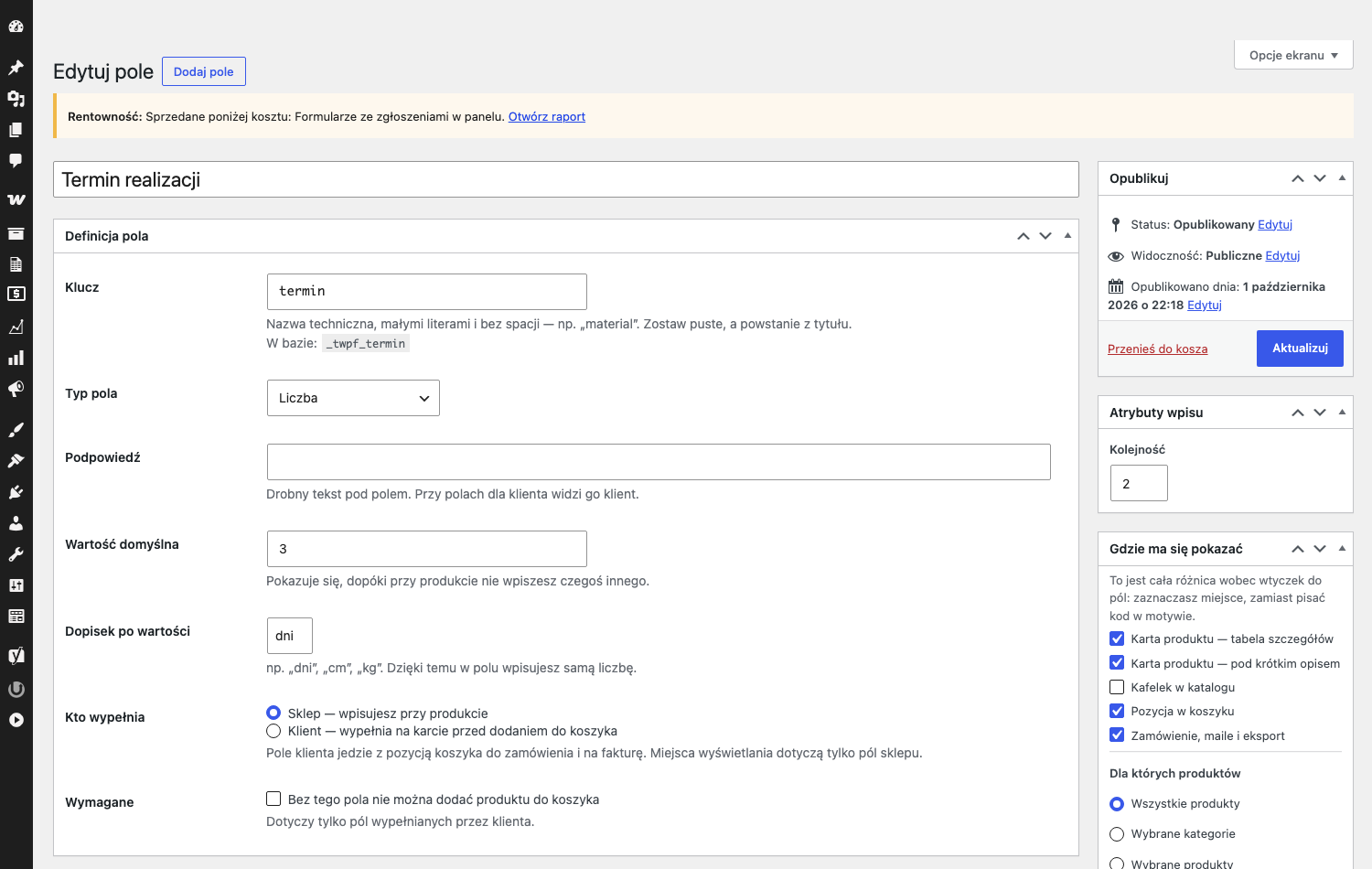This screenshot has width=1372, height=869.
Task: Open Comments speech-bubble icon in sidebar
Action: (x=16, y=161)
